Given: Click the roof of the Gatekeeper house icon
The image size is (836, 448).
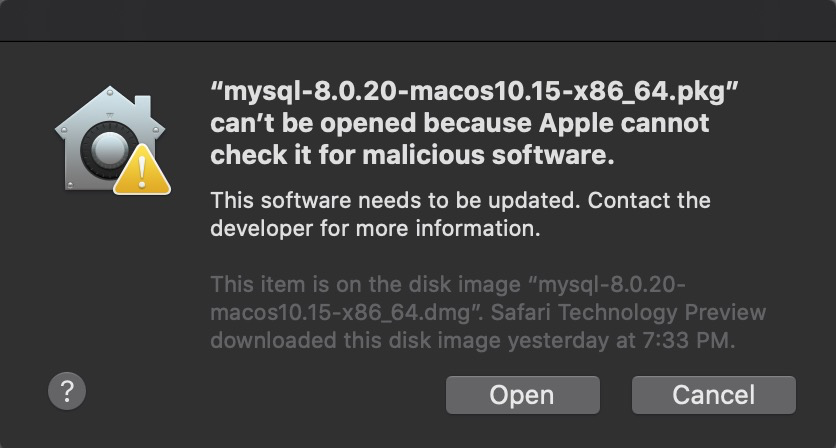Looking at the screenshot, I should pos(109,109).
